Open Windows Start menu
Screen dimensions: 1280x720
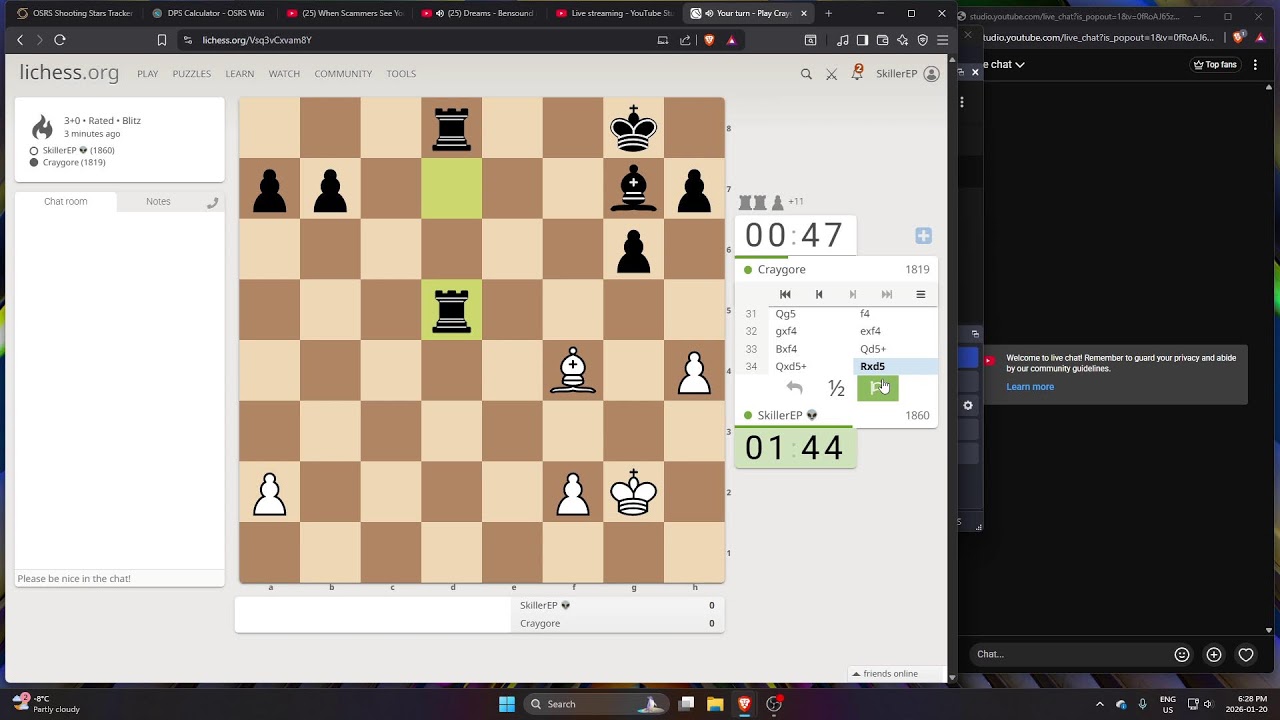coord(507,704)
